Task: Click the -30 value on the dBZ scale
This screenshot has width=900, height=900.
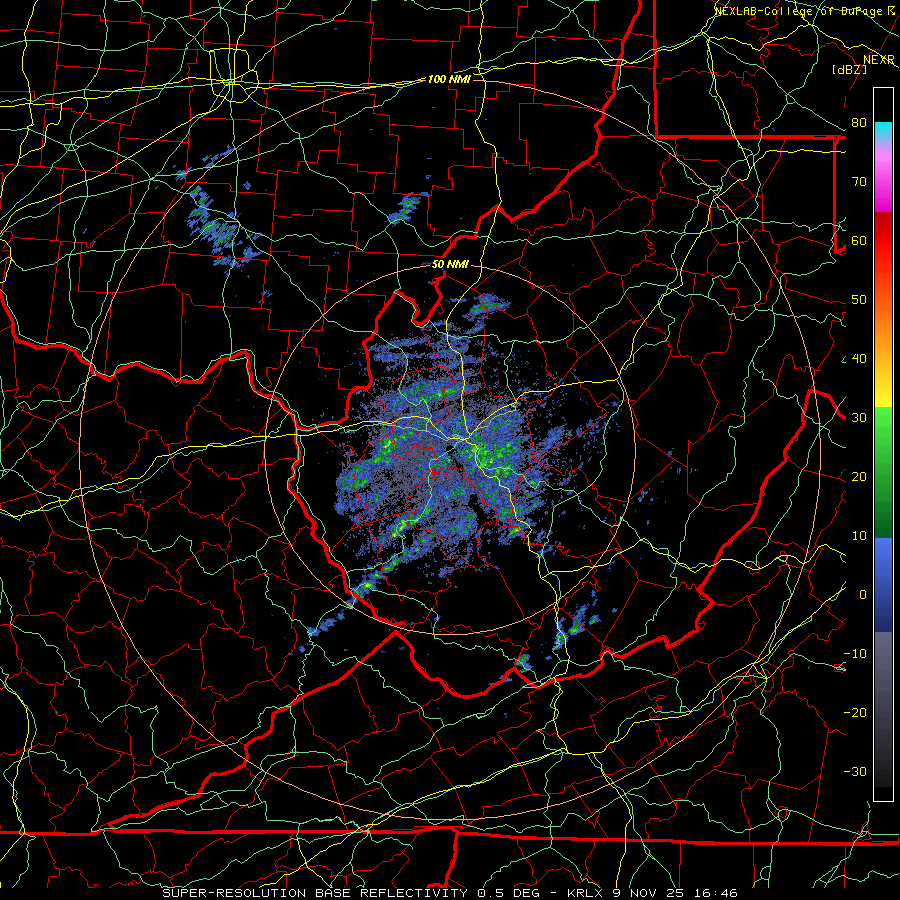Action: 855,772
